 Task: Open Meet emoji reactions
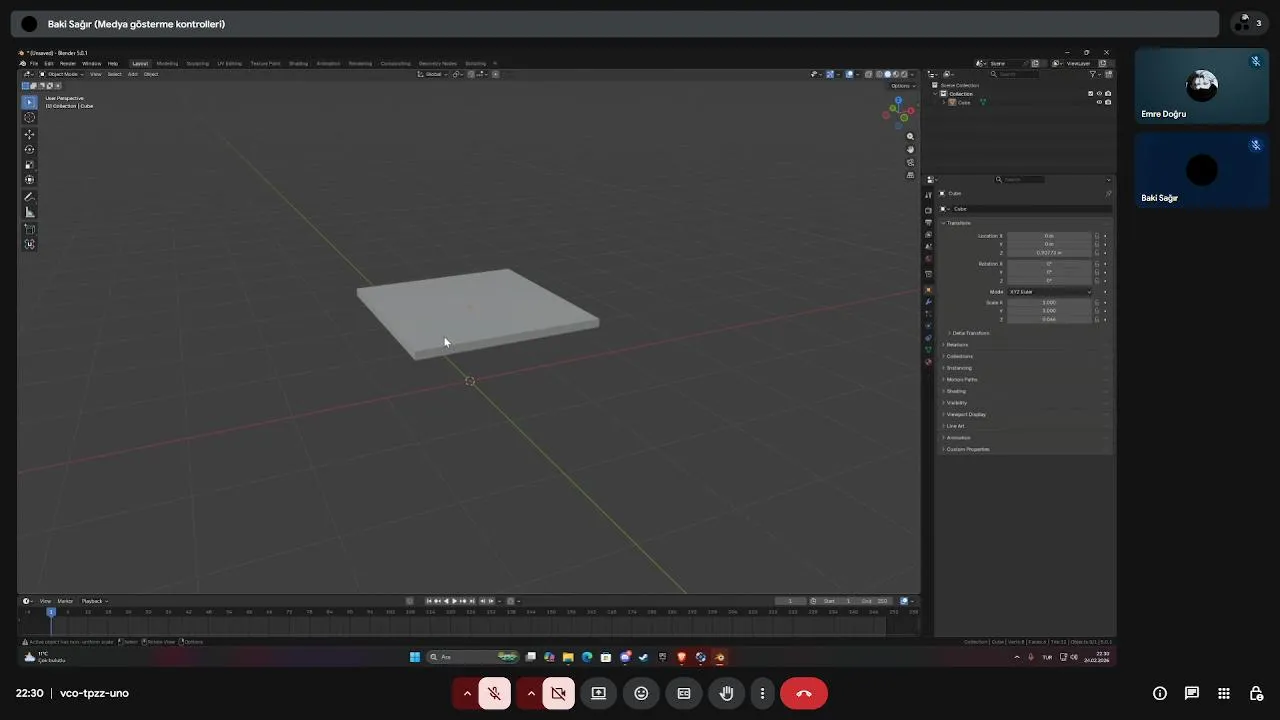click(x=641, y=693)
